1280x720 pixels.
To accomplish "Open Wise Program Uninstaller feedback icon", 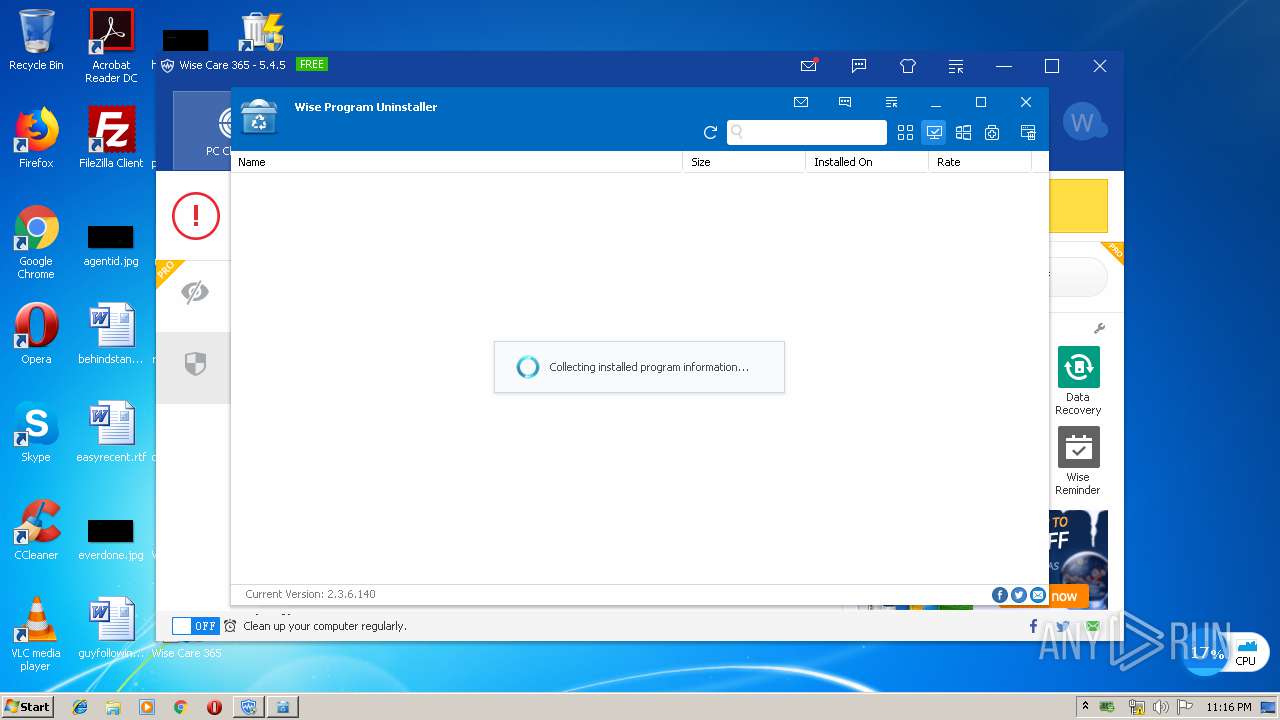I will [845, 102].
